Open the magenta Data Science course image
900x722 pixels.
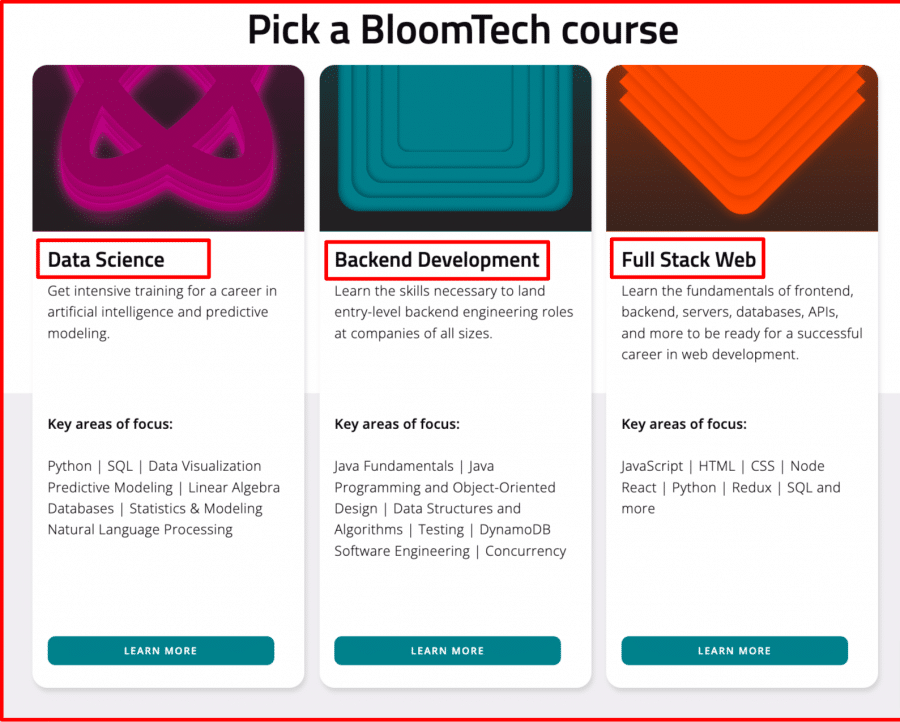(x=168, y=148)
